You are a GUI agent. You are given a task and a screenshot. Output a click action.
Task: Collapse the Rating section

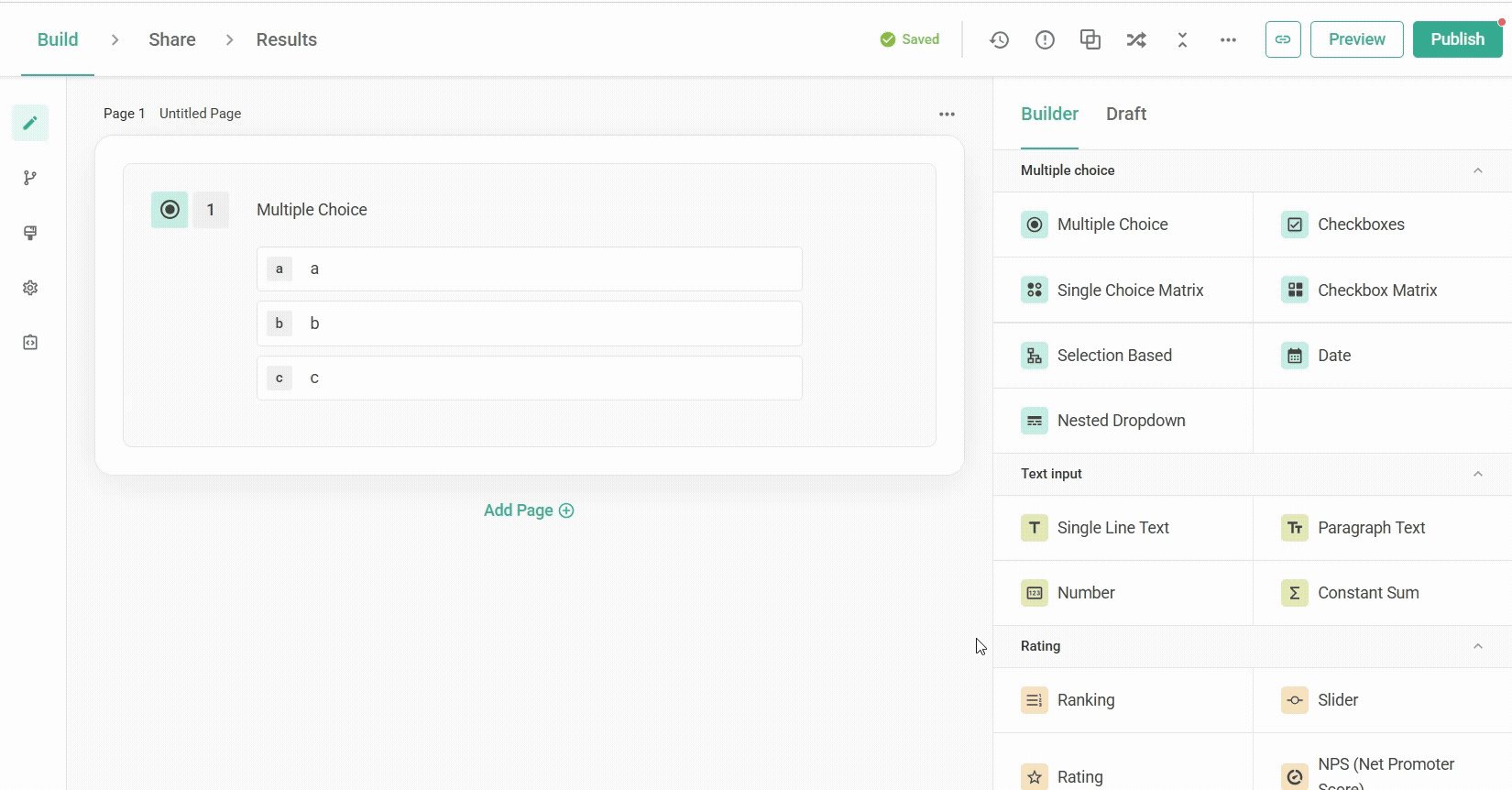[x=1477, y=646]
